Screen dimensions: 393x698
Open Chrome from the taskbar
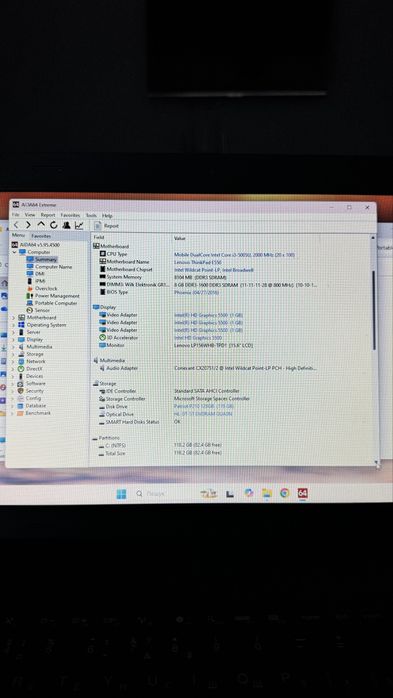tap(284, 493)
